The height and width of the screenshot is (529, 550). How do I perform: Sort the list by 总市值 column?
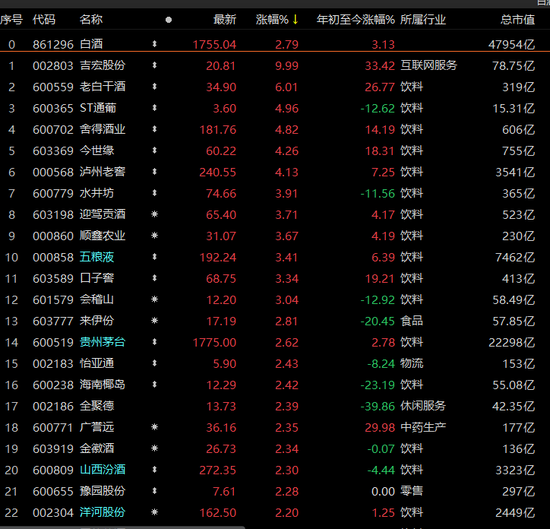517,20
